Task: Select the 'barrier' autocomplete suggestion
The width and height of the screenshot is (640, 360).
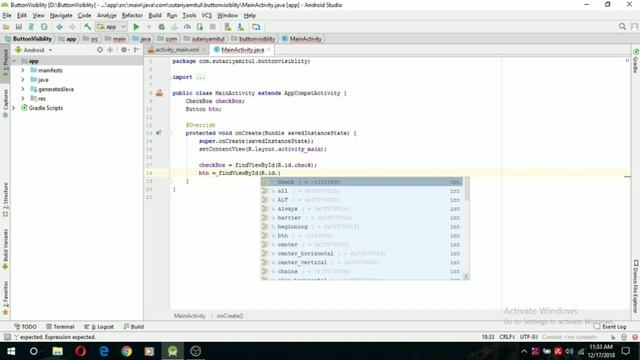Action: click(362, 218)
